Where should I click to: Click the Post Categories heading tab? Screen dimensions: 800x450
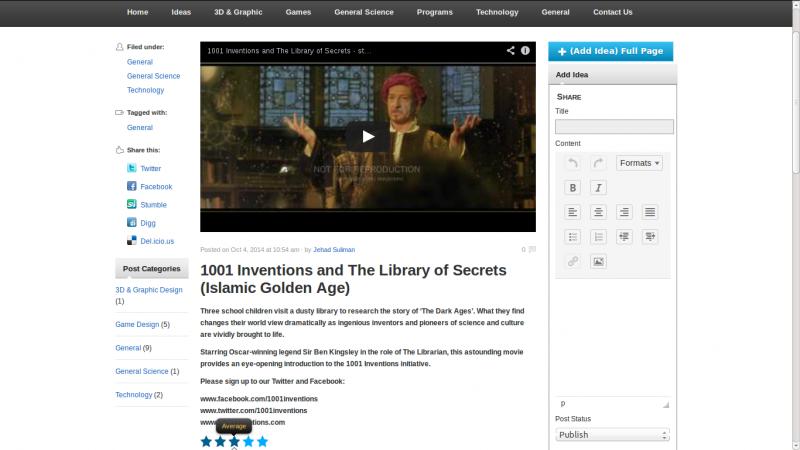coord(152,268)
